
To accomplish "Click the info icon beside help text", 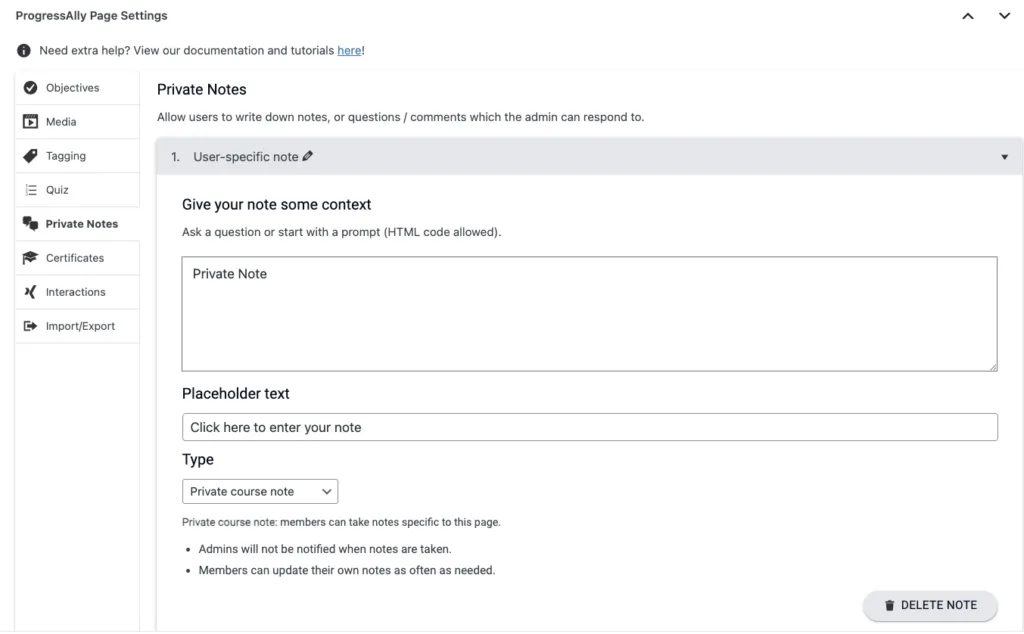I will (x=24, y=51).
